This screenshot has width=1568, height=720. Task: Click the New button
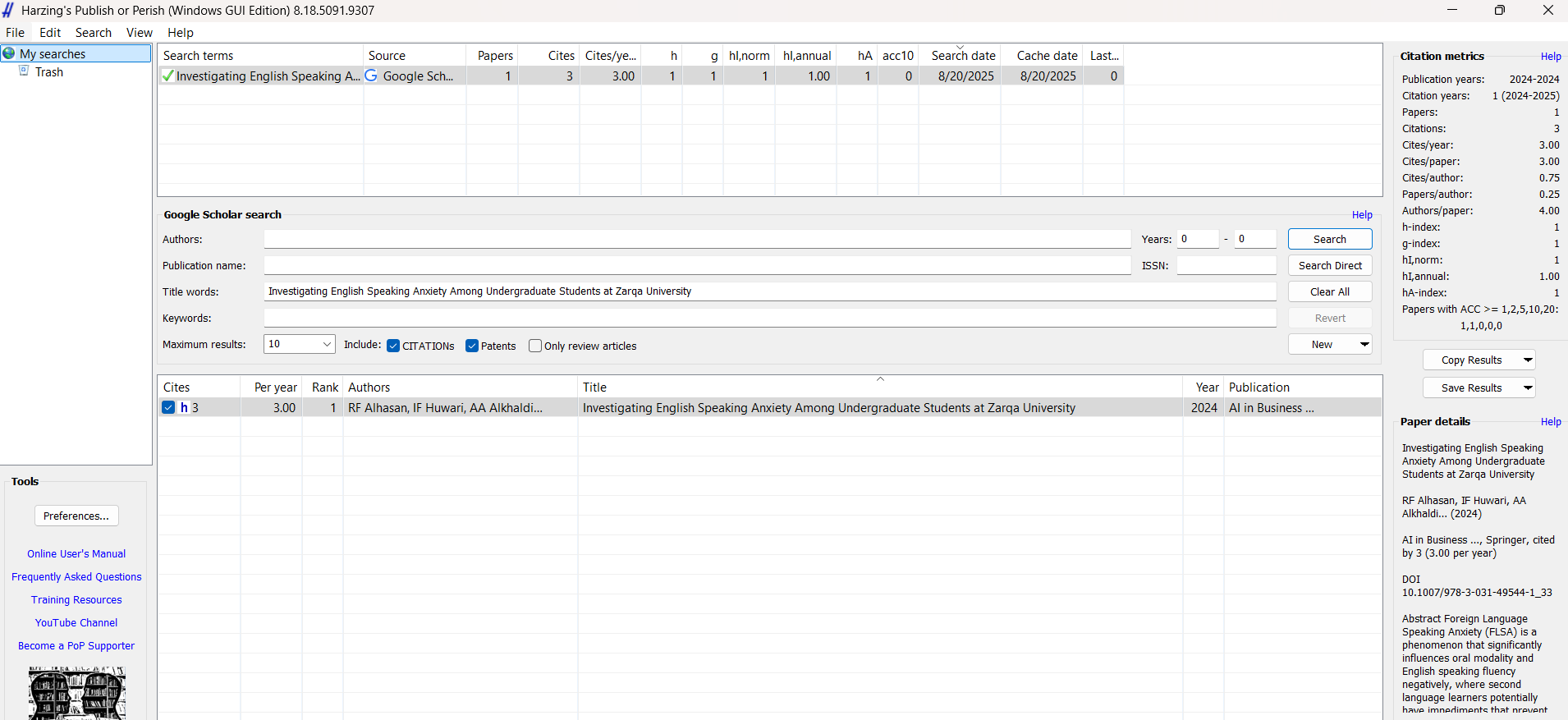pos(1322,344)
